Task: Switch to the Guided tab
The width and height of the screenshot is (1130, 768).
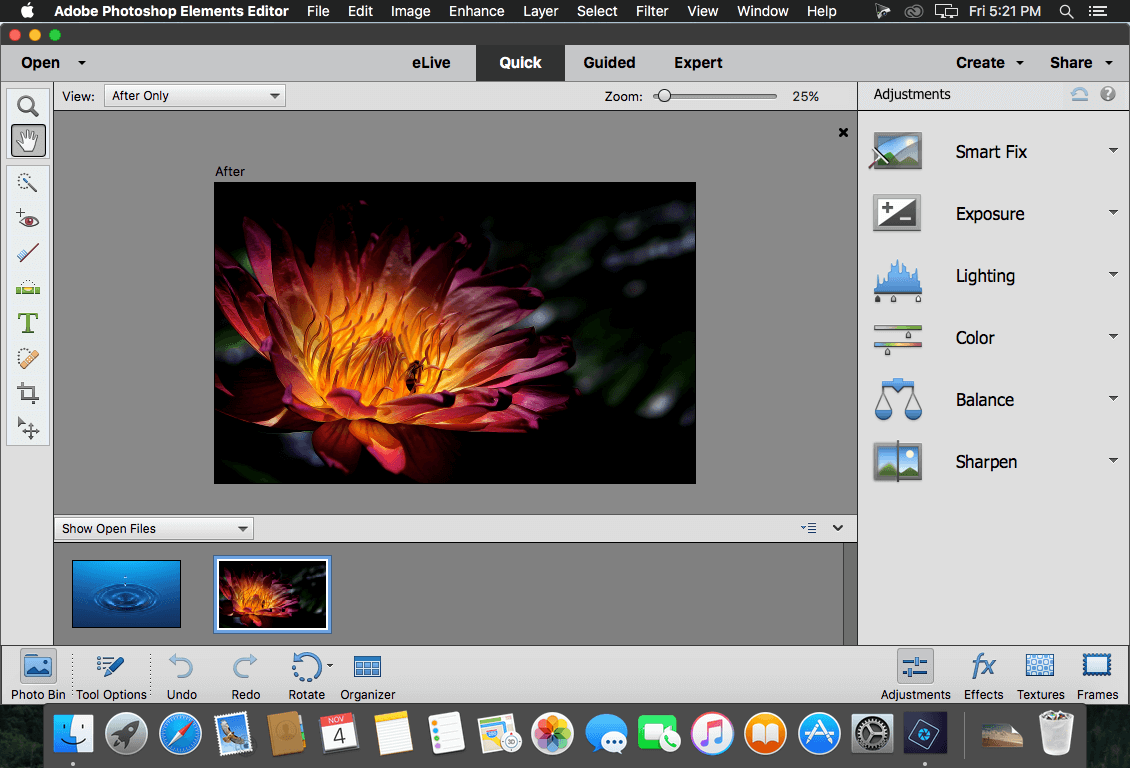Action: (609, 63)
